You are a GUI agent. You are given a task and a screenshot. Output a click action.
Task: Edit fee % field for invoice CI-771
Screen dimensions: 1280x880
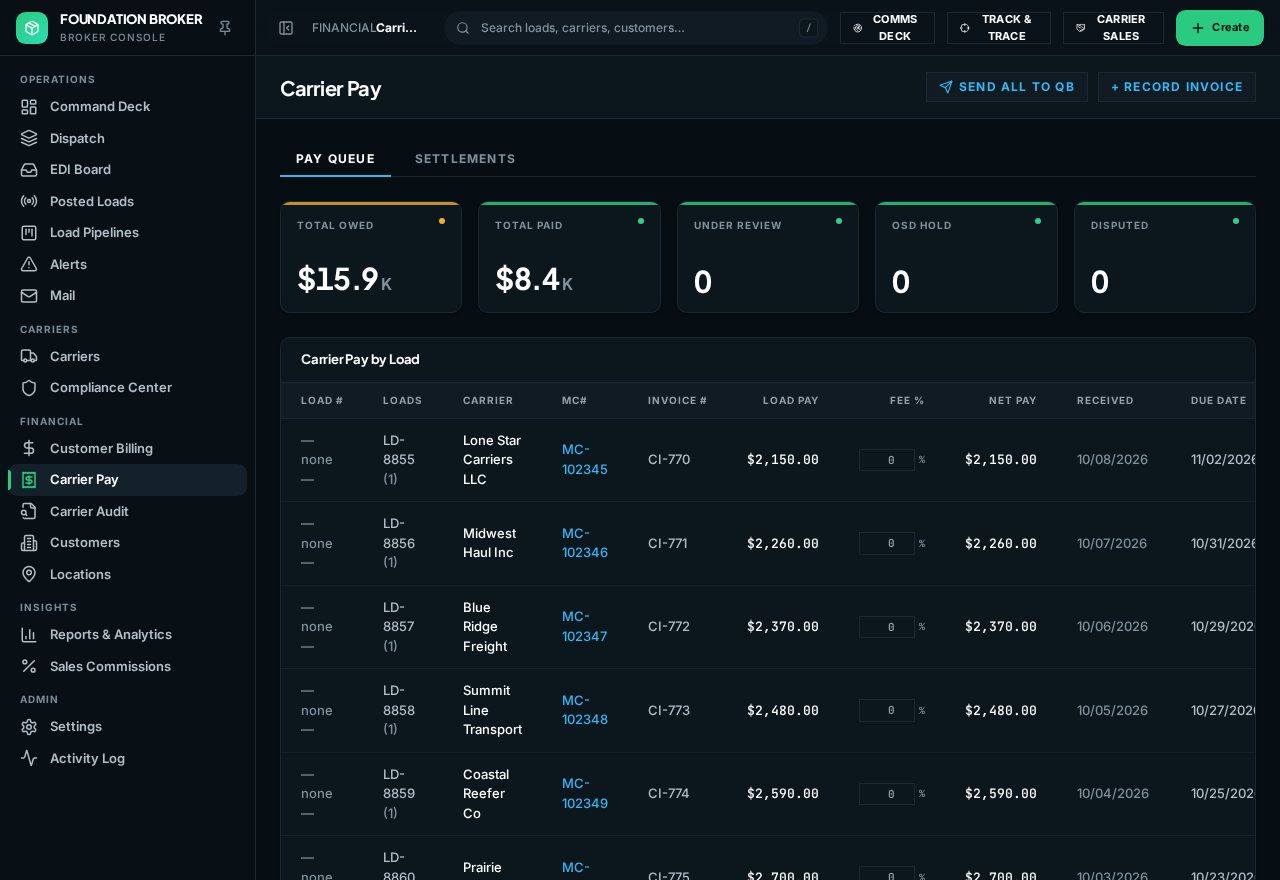coord(887,543)
